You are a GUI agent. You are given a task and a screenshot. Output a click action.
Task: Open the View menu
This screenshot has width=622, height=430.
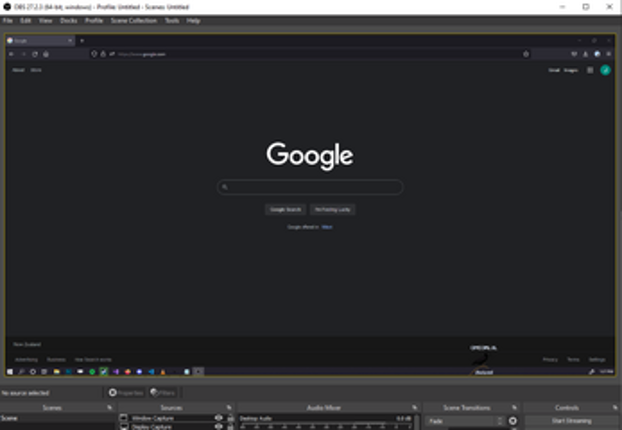coord(46,21)
